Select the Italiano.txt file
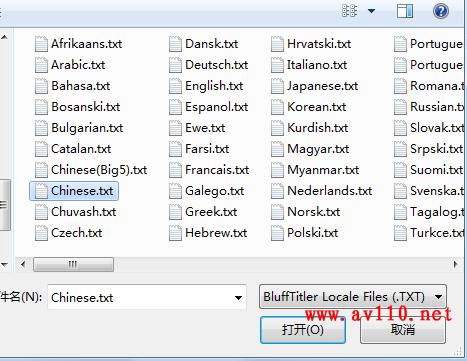The height and width of the screenshot is (361, 467). 309,65
